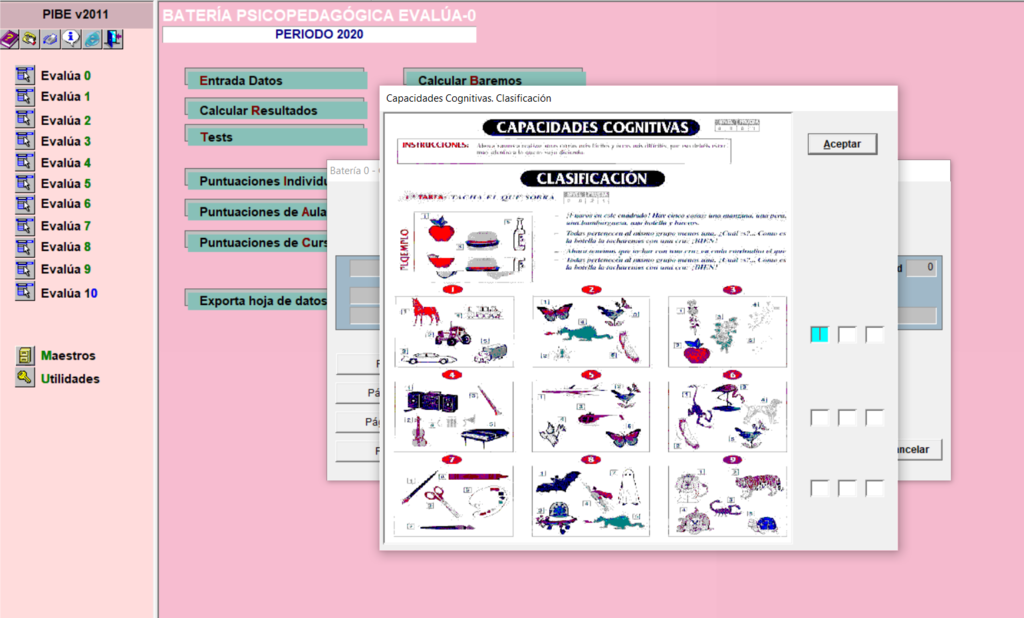Click the blue fax machine toolbar icon
Screen dimensions: 1024x618
(x=50, y=39)
